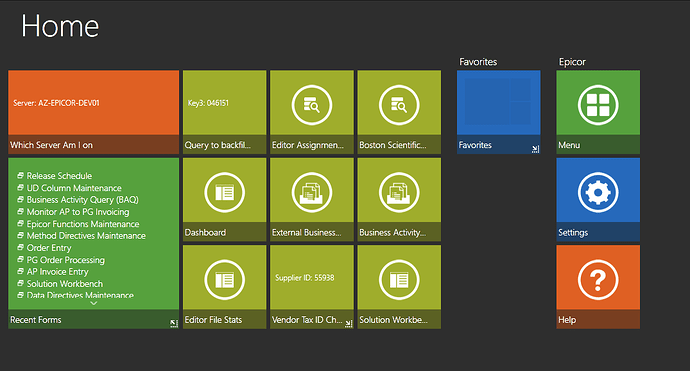The image size is (690, 371).
Task: Open Settings via the gear icon
Action: (x=598, y=192)
